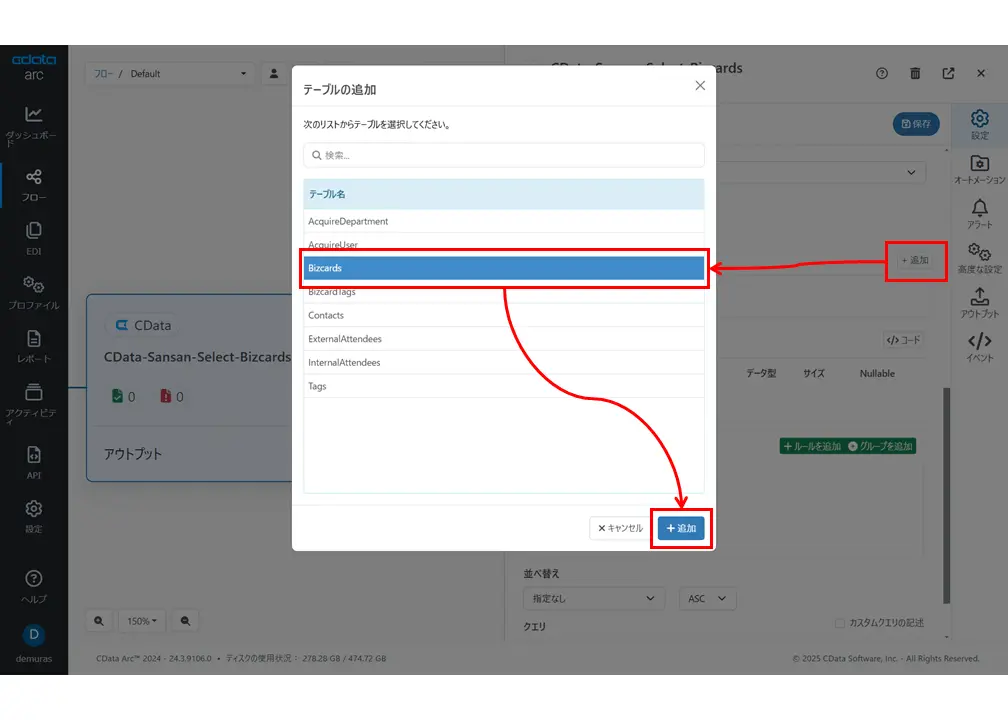Open the Automation tab
Image resolution: width=1008 pixels, height=720 pixels.
(x=980, y=170)
